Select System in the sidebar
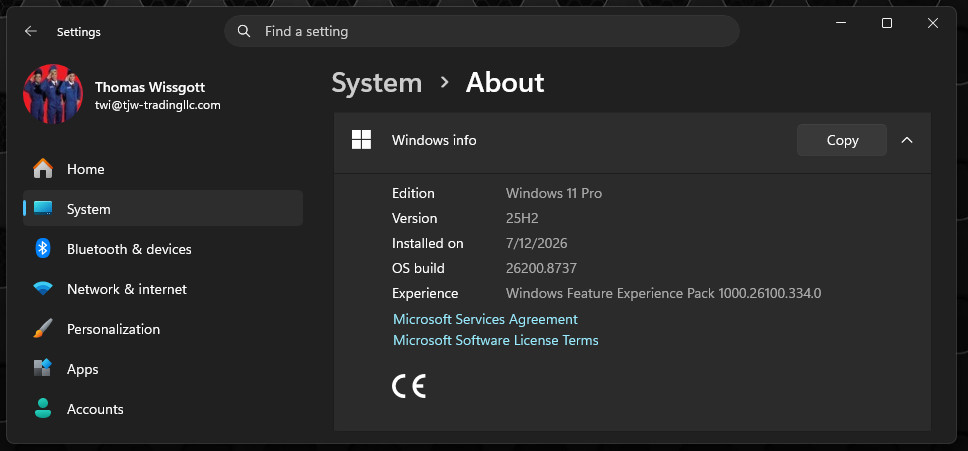The image size is (968, 451). [163, 209]
